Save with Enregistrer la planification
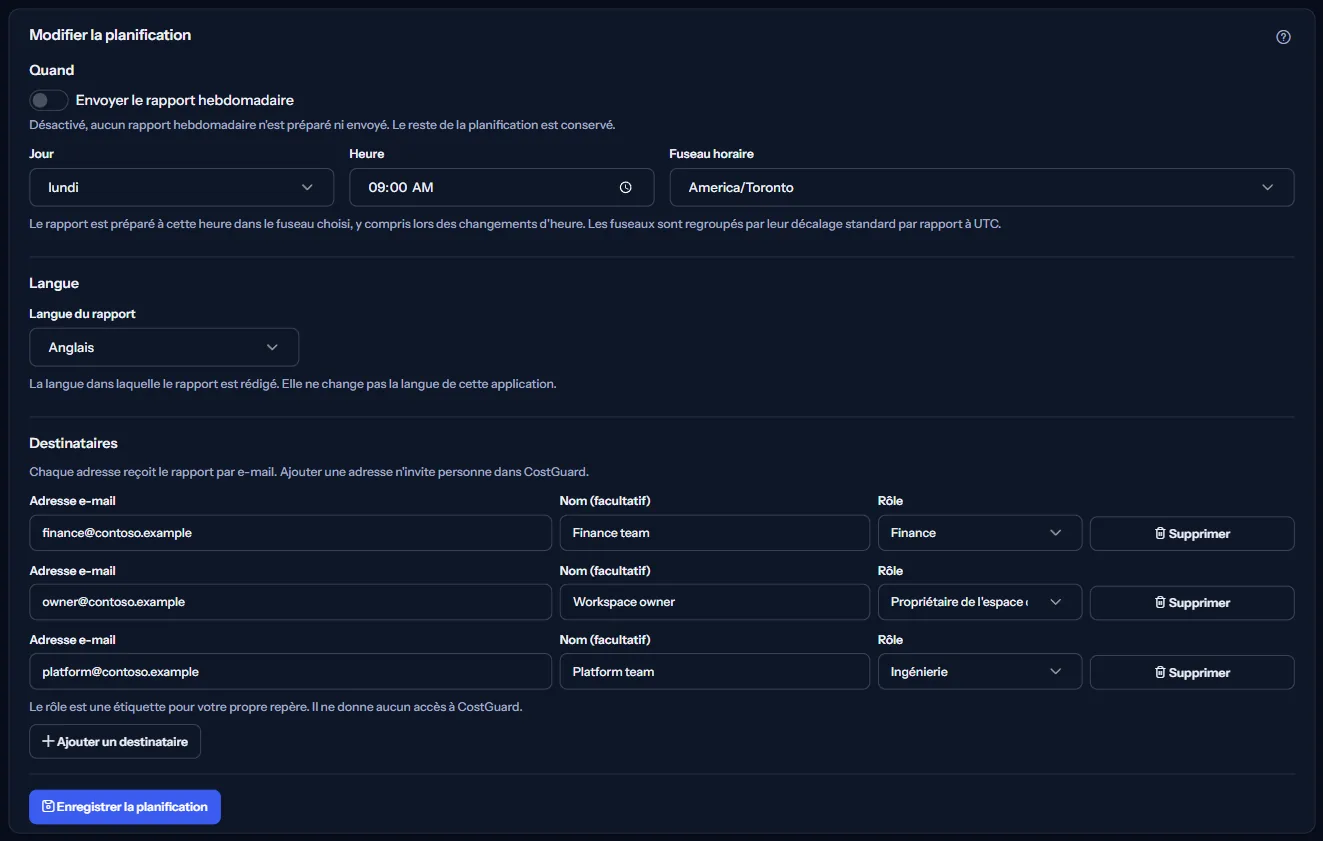 point(125,807)
